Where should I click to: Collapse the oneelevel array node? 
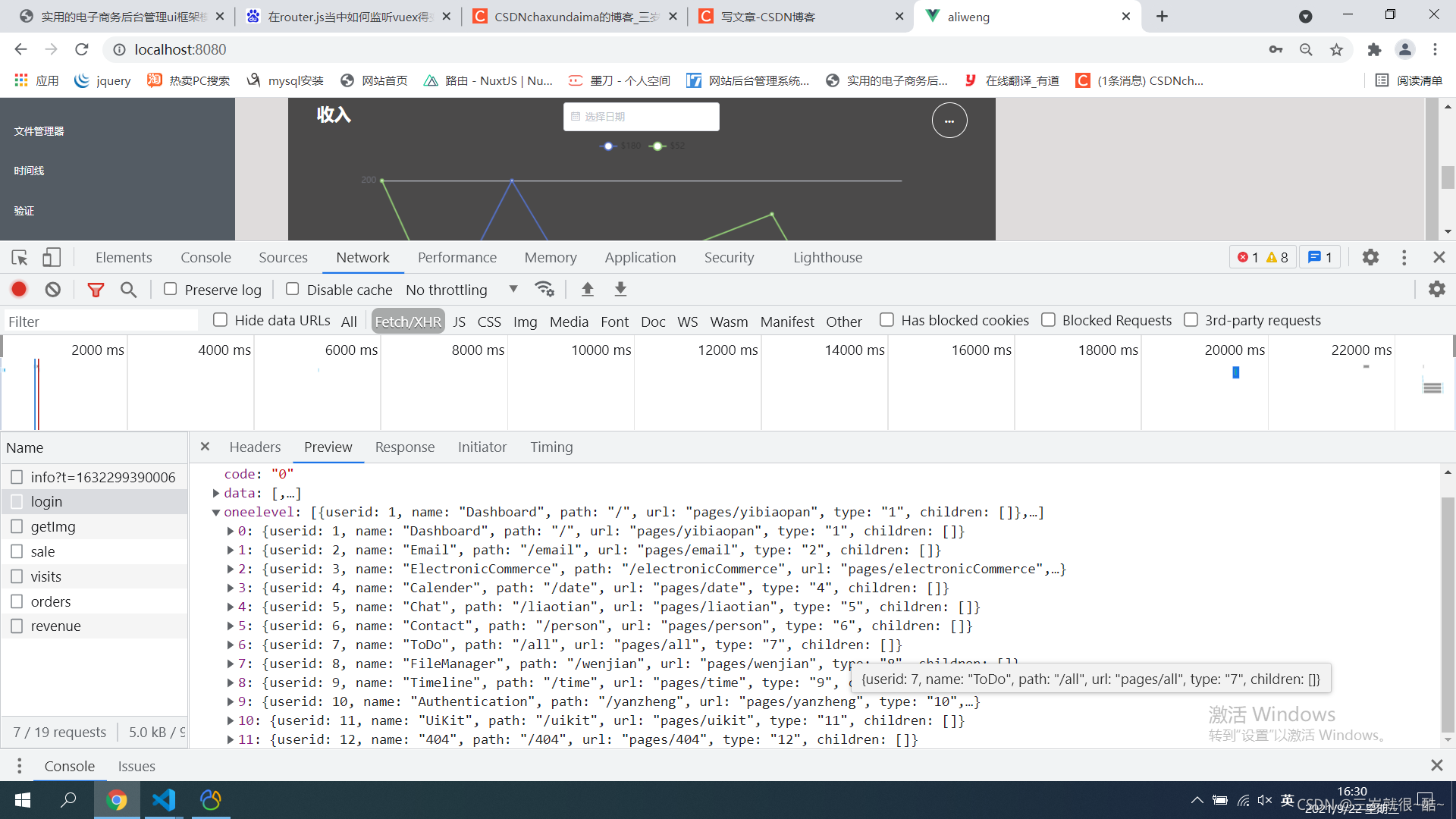point(216,512)
